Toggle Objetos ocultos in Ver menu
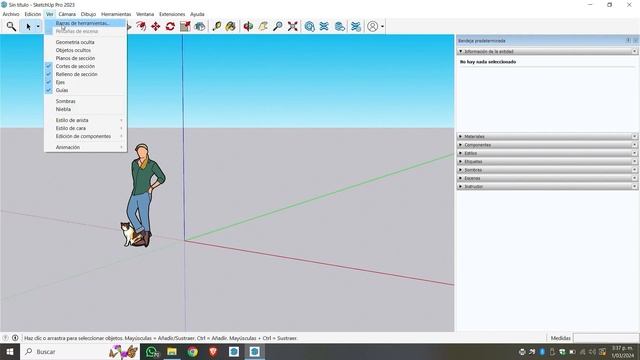Screen dimensions: 640x360 [x=85, y=50]
